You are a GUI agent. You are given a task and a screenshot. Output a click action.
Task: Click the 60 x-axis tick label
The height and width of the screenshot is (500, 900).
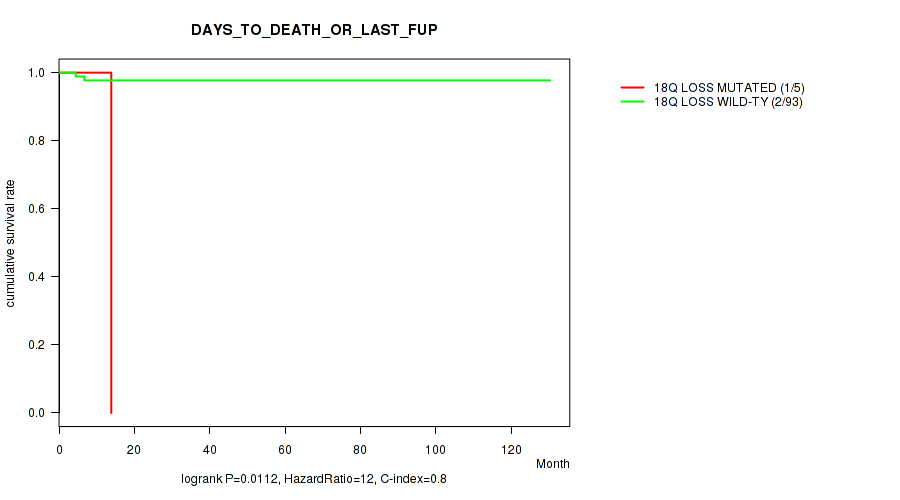tap(285, 445)
